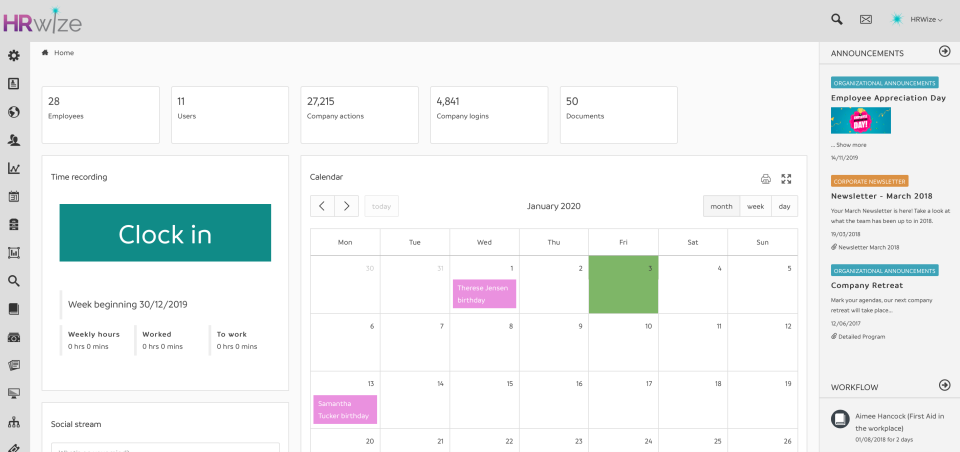This screenshot has width=960, height=452.
Task: Go to previous month in calendar
Action: [x=322, y=206]
